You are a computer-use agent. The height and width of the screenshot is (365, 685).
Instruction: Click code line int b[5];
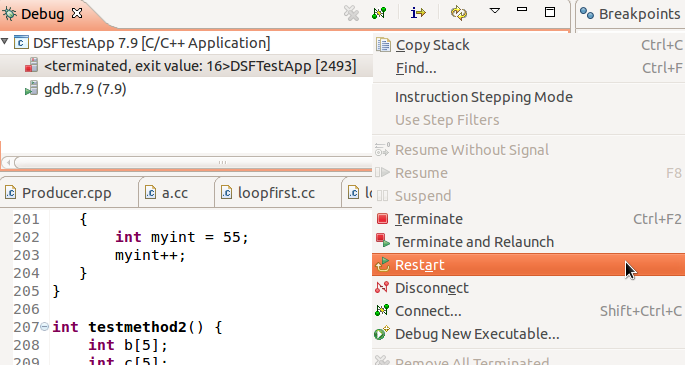(128, 345)
